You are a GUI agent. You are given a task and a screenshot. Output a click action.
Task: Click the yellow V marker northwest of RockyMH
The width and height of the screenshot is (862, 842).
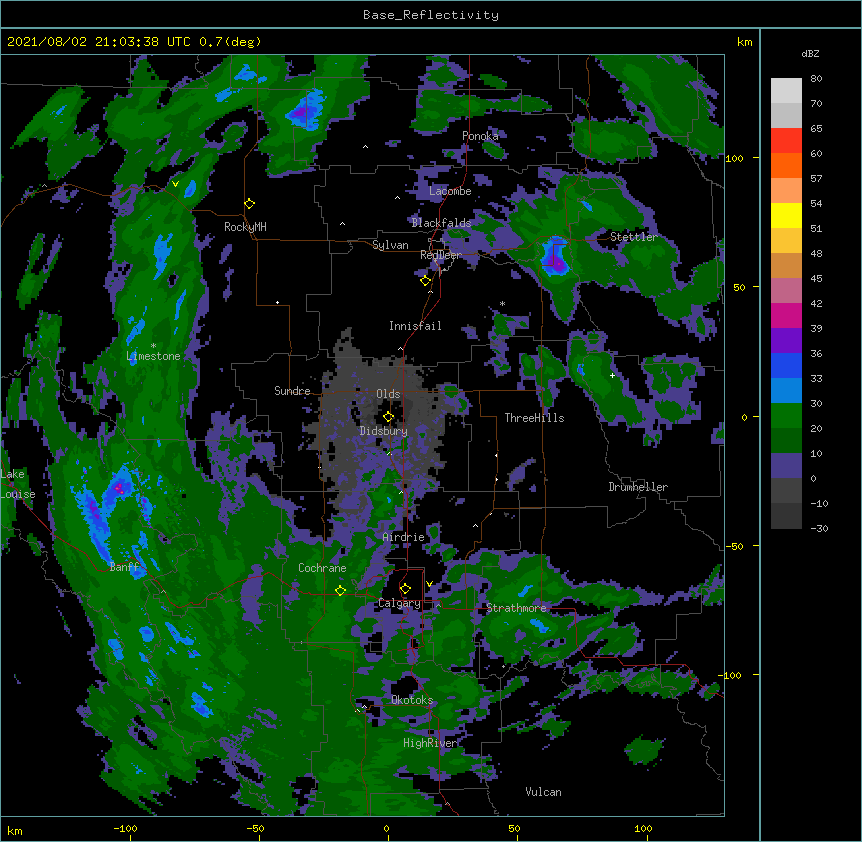tap(175, 184)
